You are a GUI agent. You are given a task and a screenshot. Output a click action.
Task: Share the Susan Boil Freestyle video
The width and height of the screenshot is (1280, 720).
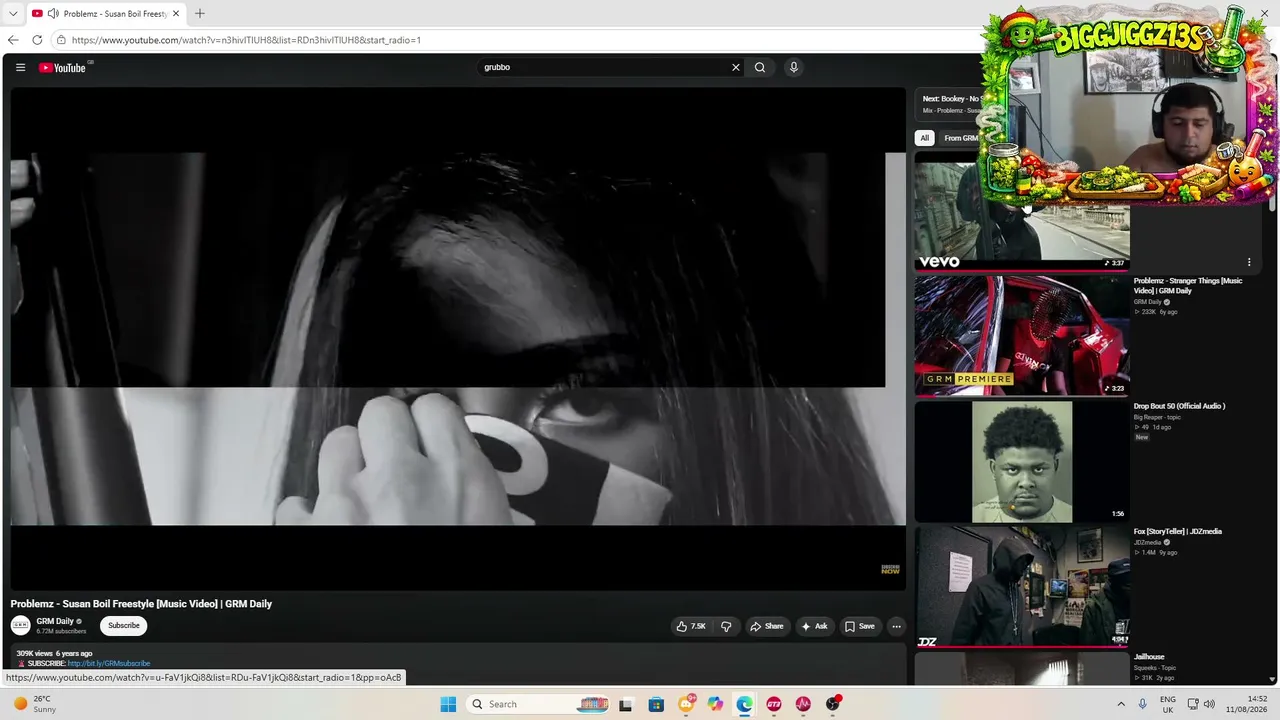(x=767, y=626)
